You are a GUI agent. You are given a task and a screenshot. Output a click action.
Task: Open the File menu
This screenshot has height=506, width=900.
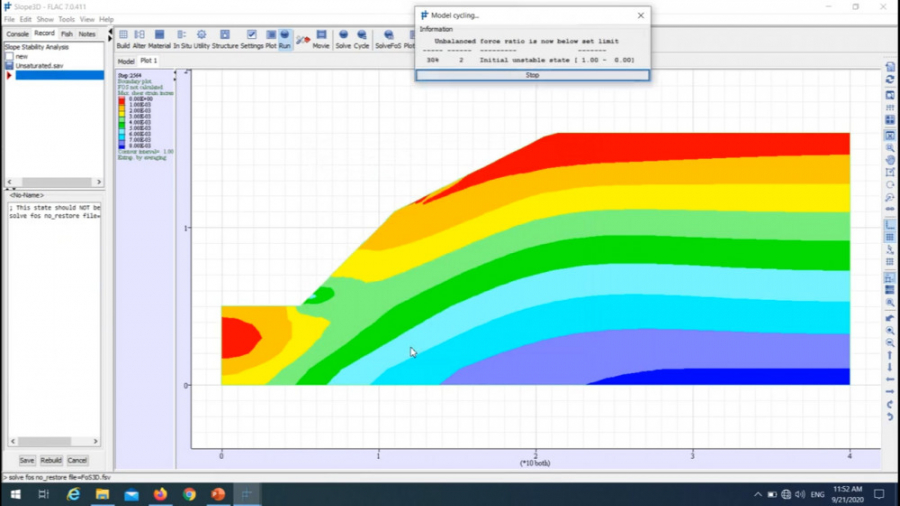click(x=10, y=20)
